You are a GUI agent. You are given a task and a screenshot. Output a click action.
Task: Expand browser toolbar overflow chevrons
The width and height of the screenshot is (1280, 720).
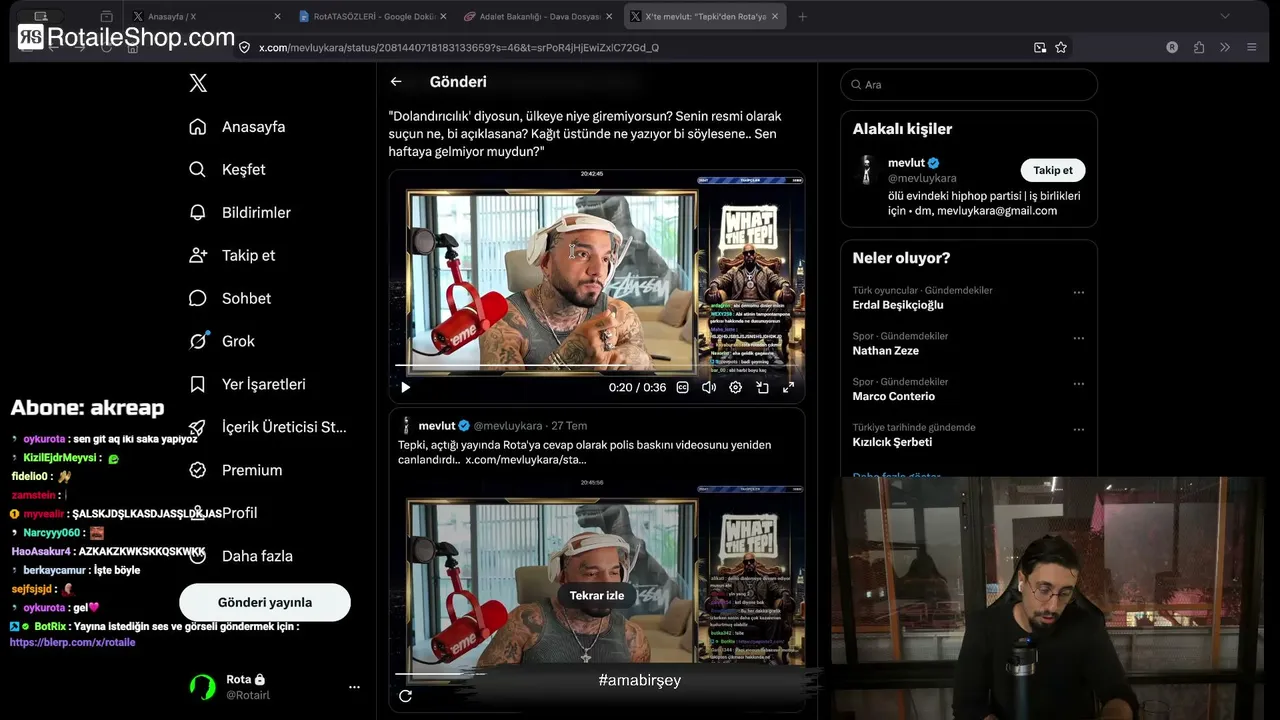click(x=1225, y=47)
